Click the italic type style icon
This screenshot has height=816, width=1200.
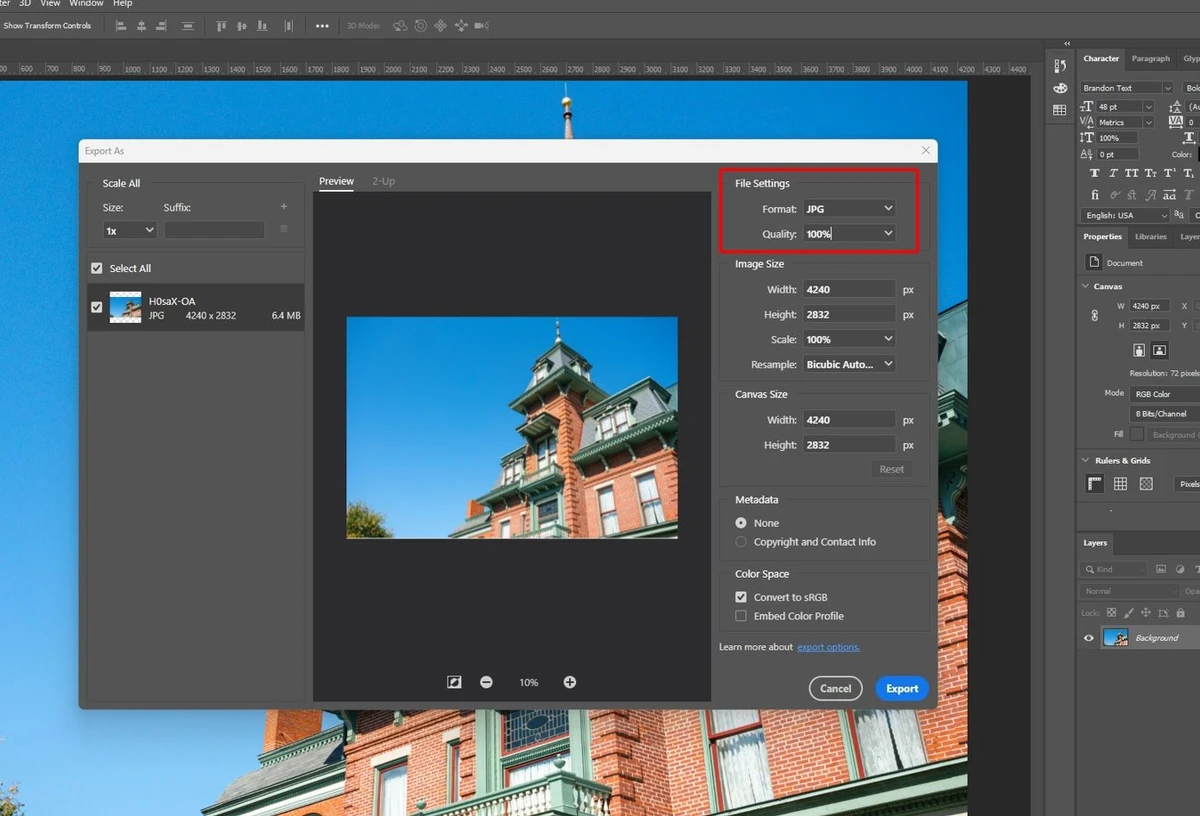tap(1113, 173)
